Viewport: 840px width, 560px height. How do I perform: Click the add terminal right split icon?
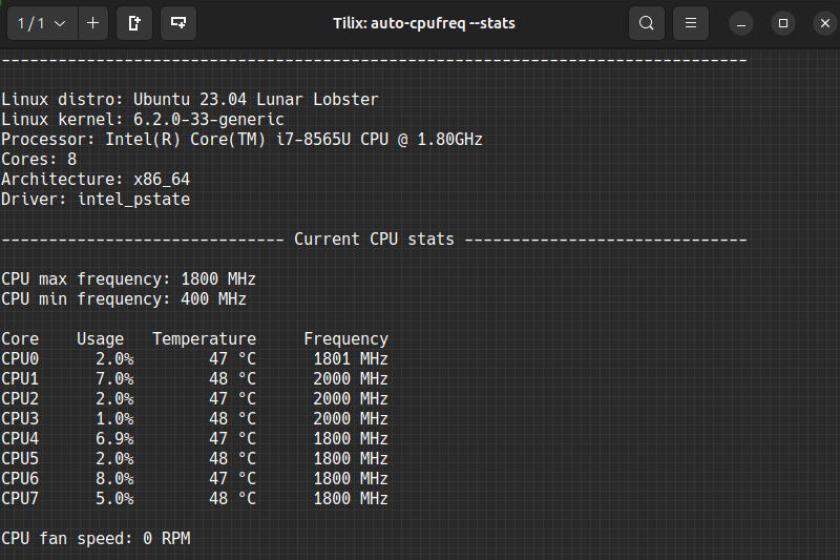pos(134,23)
